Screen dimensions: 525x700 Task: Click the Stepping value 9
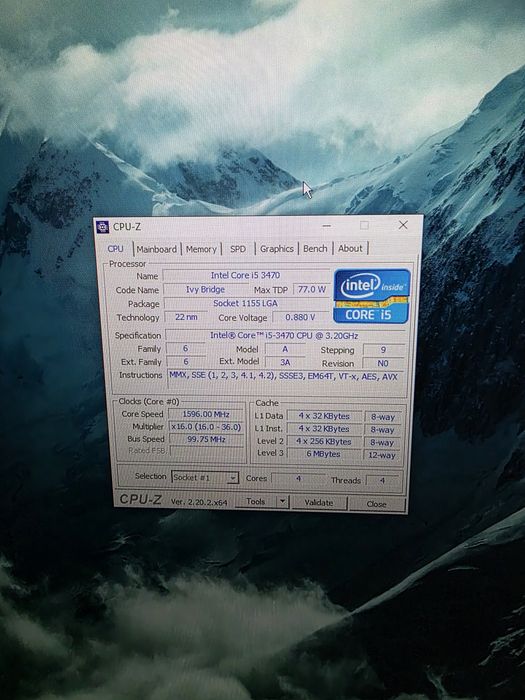383,350
